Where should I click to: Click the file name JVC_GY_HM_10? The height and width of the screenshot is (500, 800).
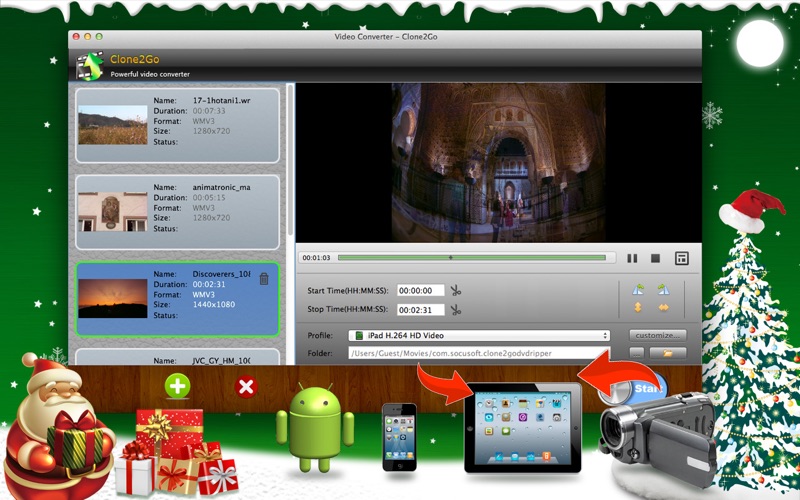[x=221, y=361]
